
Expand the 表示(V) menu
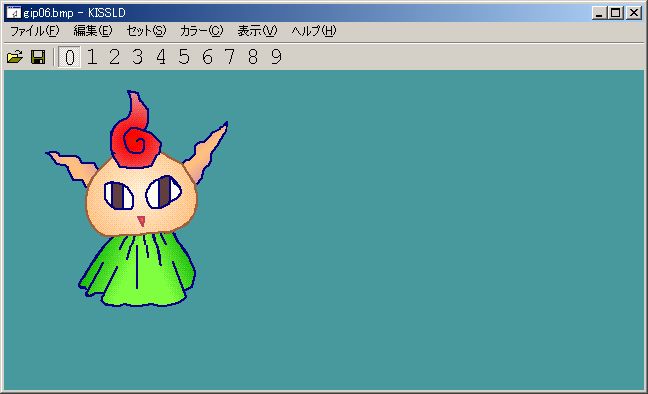tap(257, 31)
